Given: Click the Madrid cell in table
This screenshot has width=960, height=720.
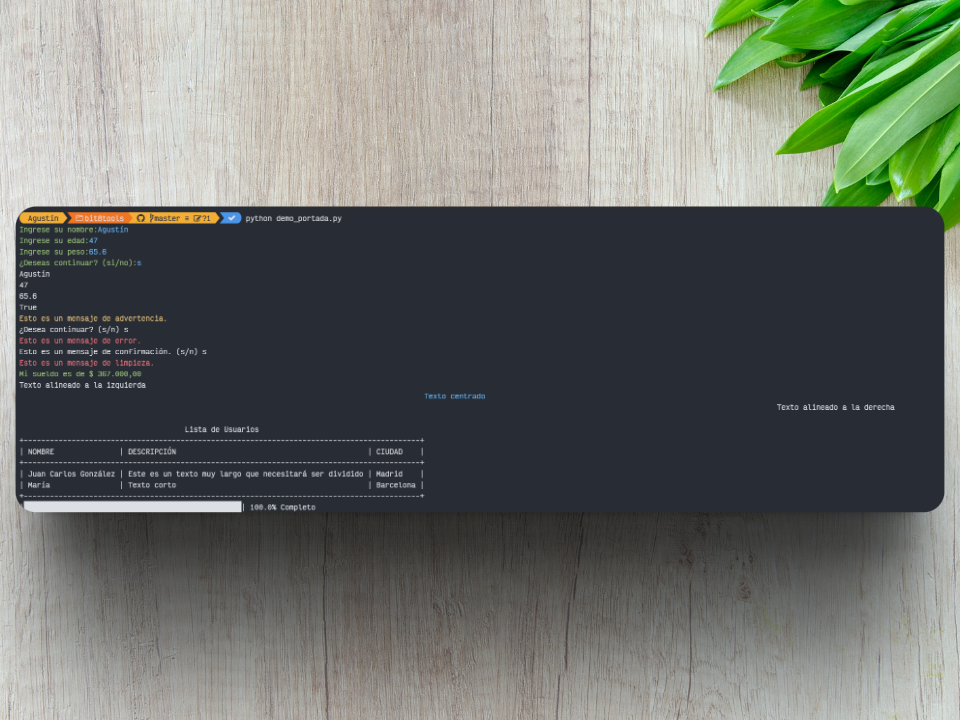Looking at the screenshot, I should click(x=389, y=474).
